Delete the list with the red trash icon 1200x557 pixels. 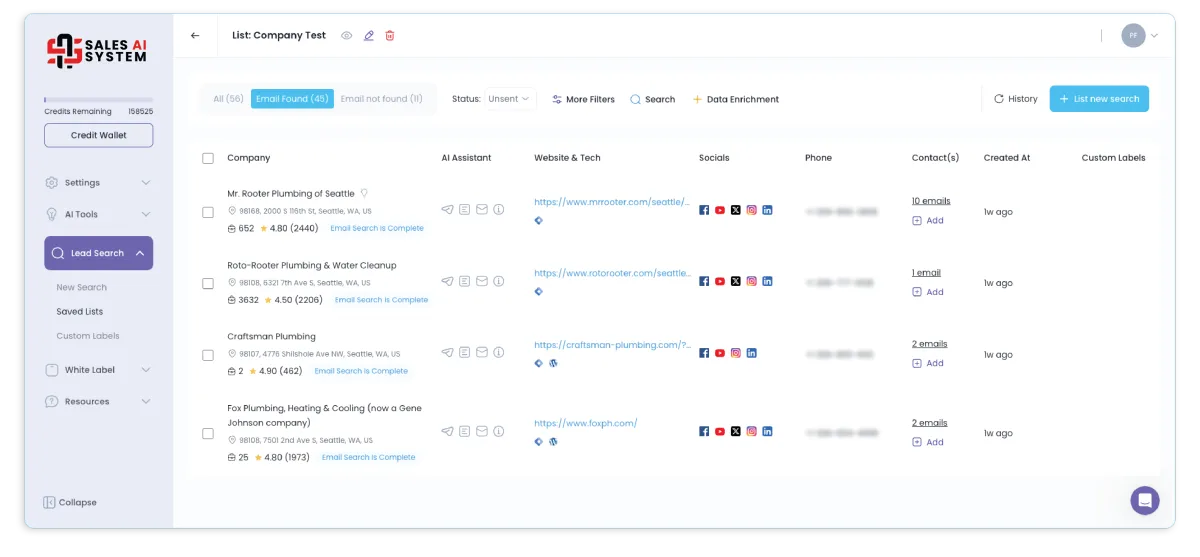tap(390, 35)
